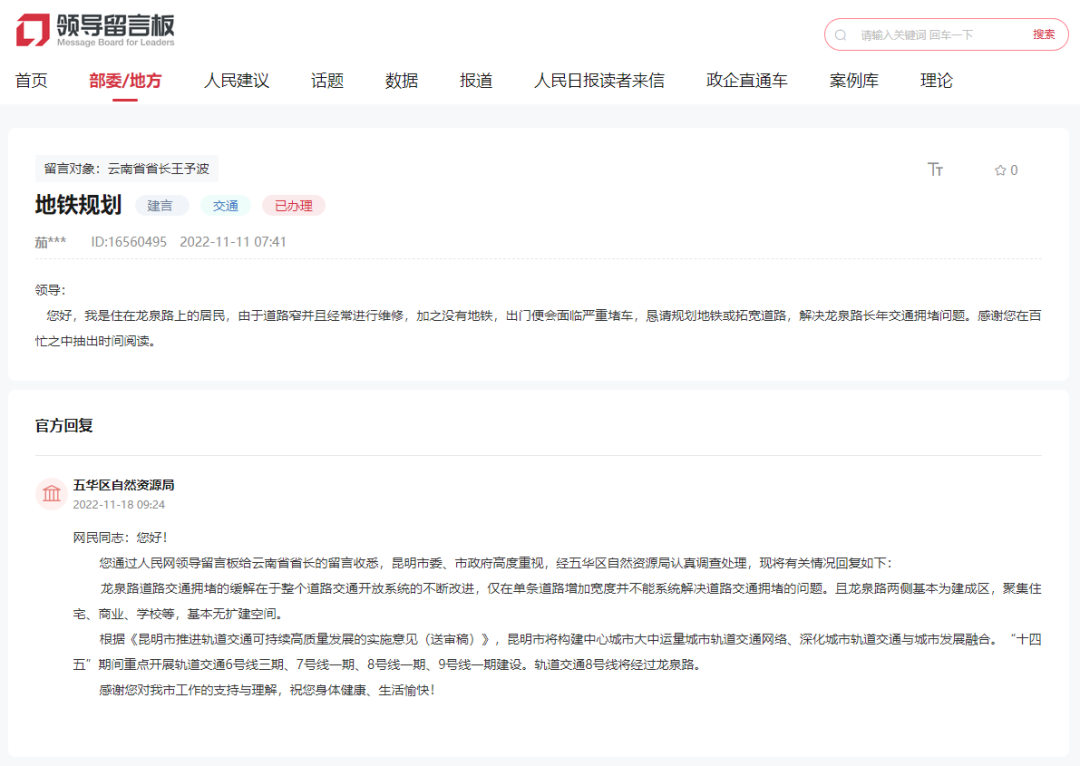Click the search keyword input field
Image resolution: width=1080 pixels, height=766 pixels.
pyautogui.click(x=935, y=35)
